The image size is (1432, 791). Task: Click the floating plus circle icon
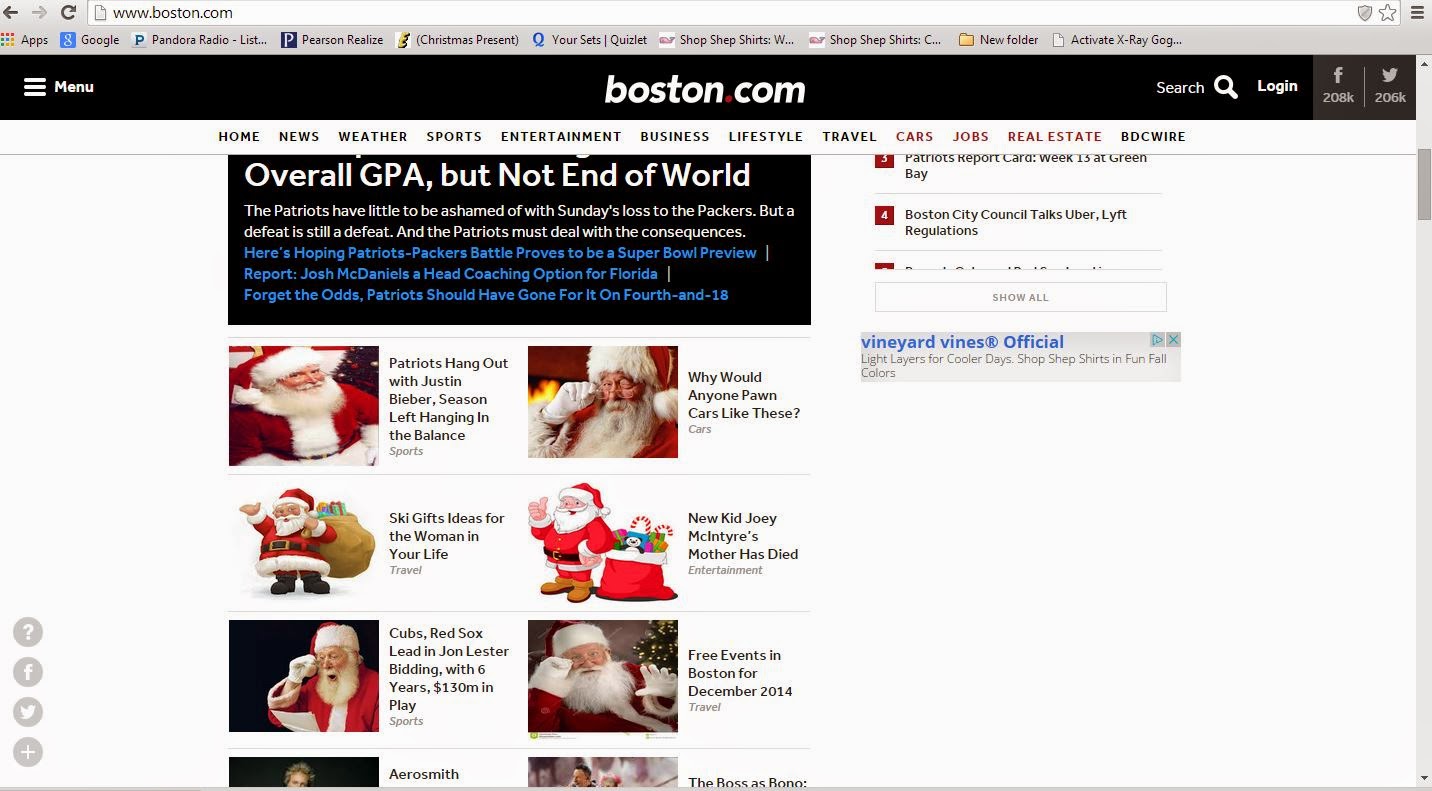[x=28, y=752]
